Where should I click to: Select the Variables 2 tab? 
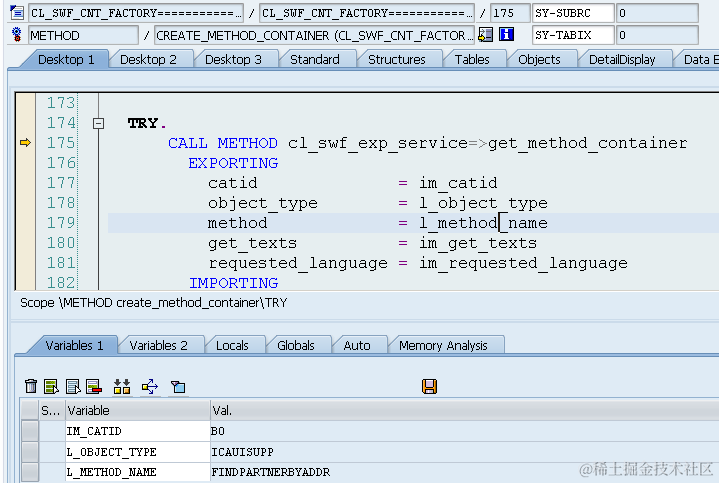[158, 345]
